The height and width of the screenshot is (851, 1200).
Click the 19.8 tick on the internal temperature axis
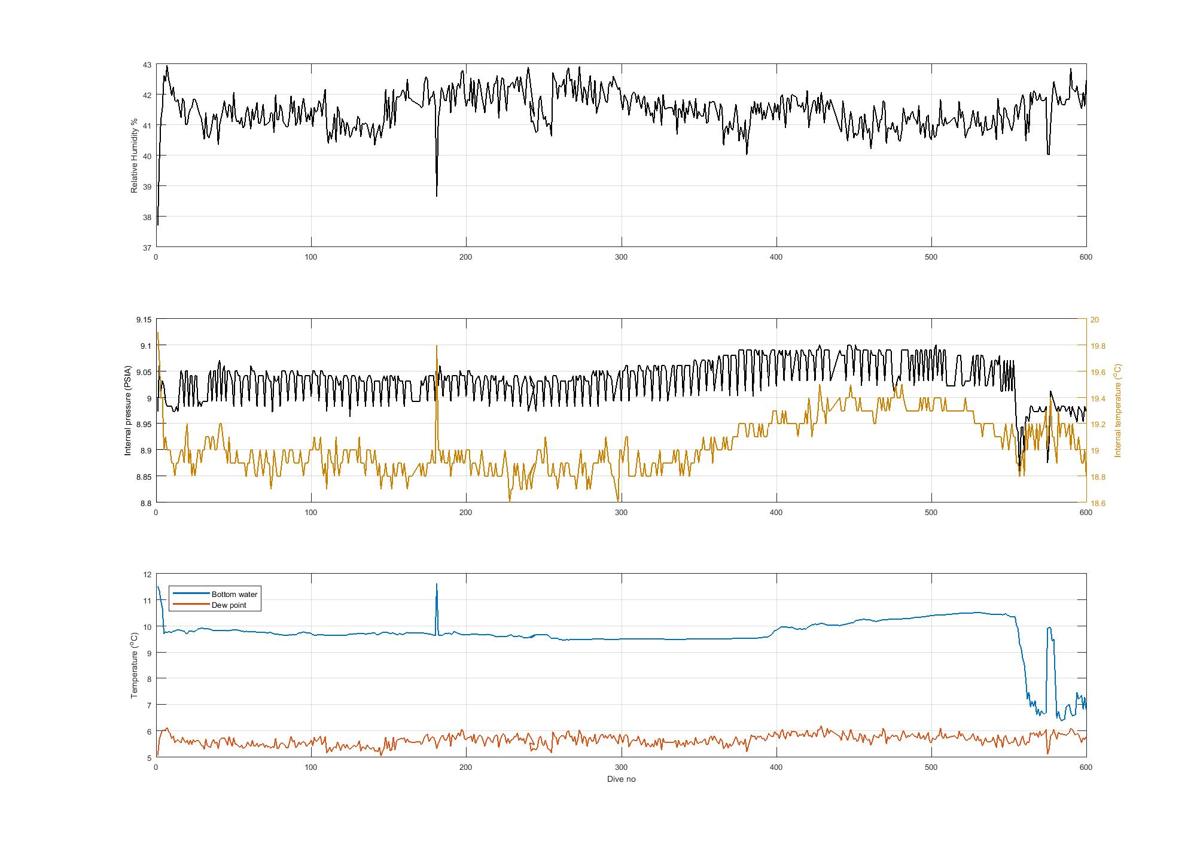(x=1097, y=346)
